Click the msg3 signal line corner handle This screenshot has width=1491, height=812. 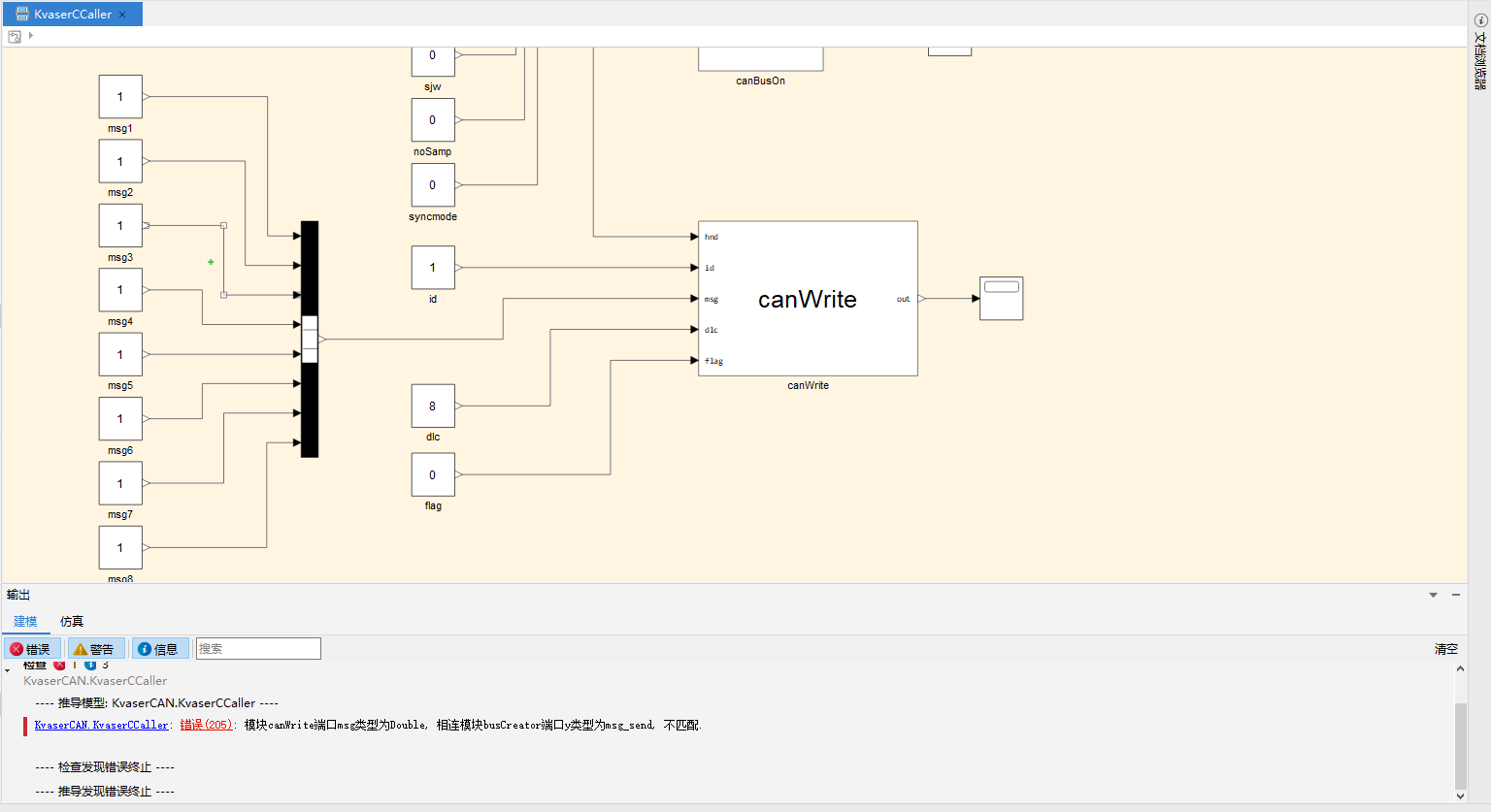(x=224, y=225)
